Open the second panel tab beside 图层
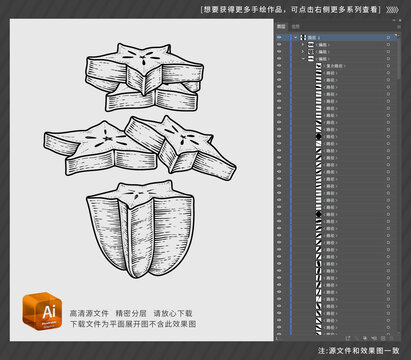411x360 pixels. 296,26
